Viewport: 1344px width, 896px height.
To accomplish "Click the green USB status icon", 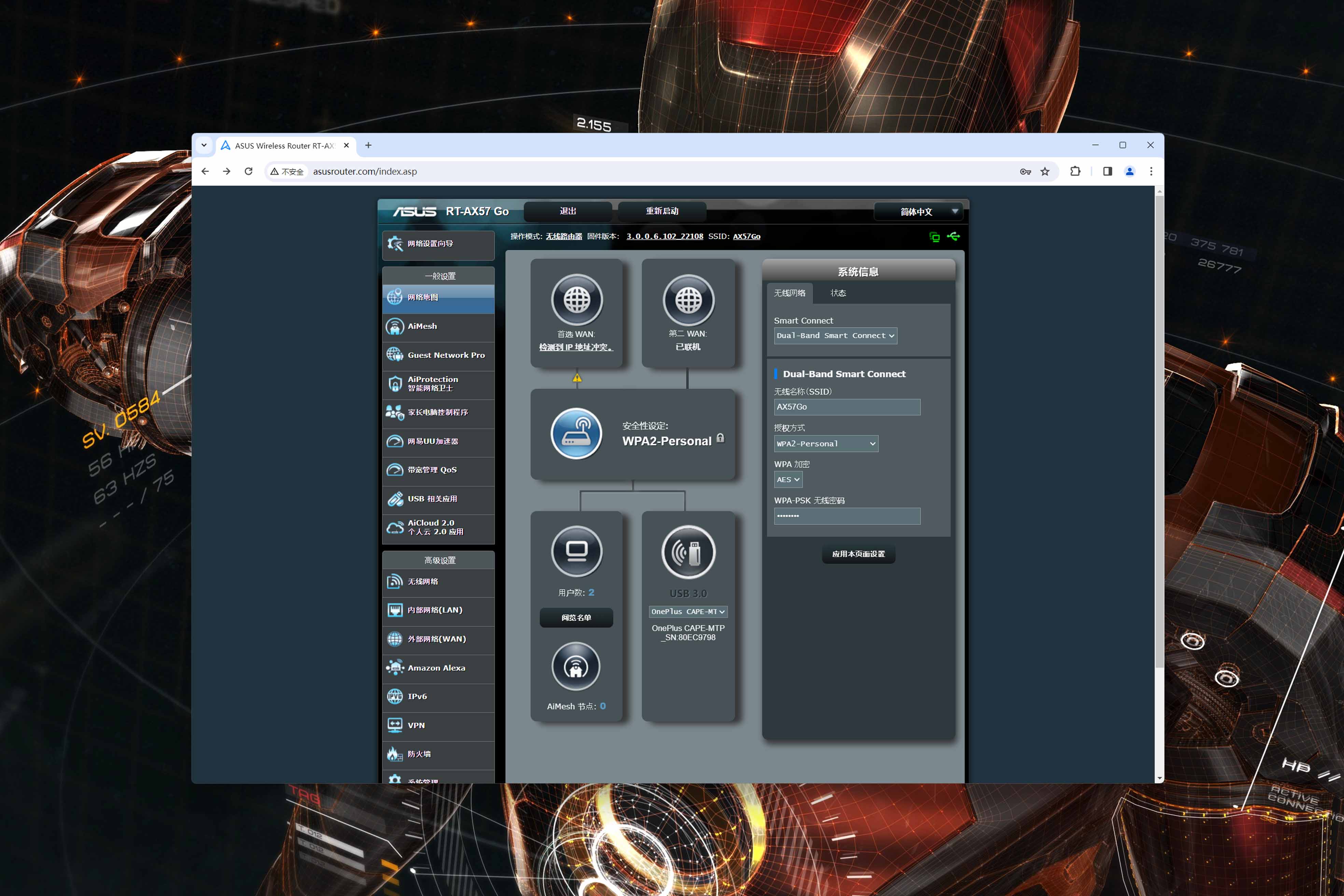I will 953,236.
